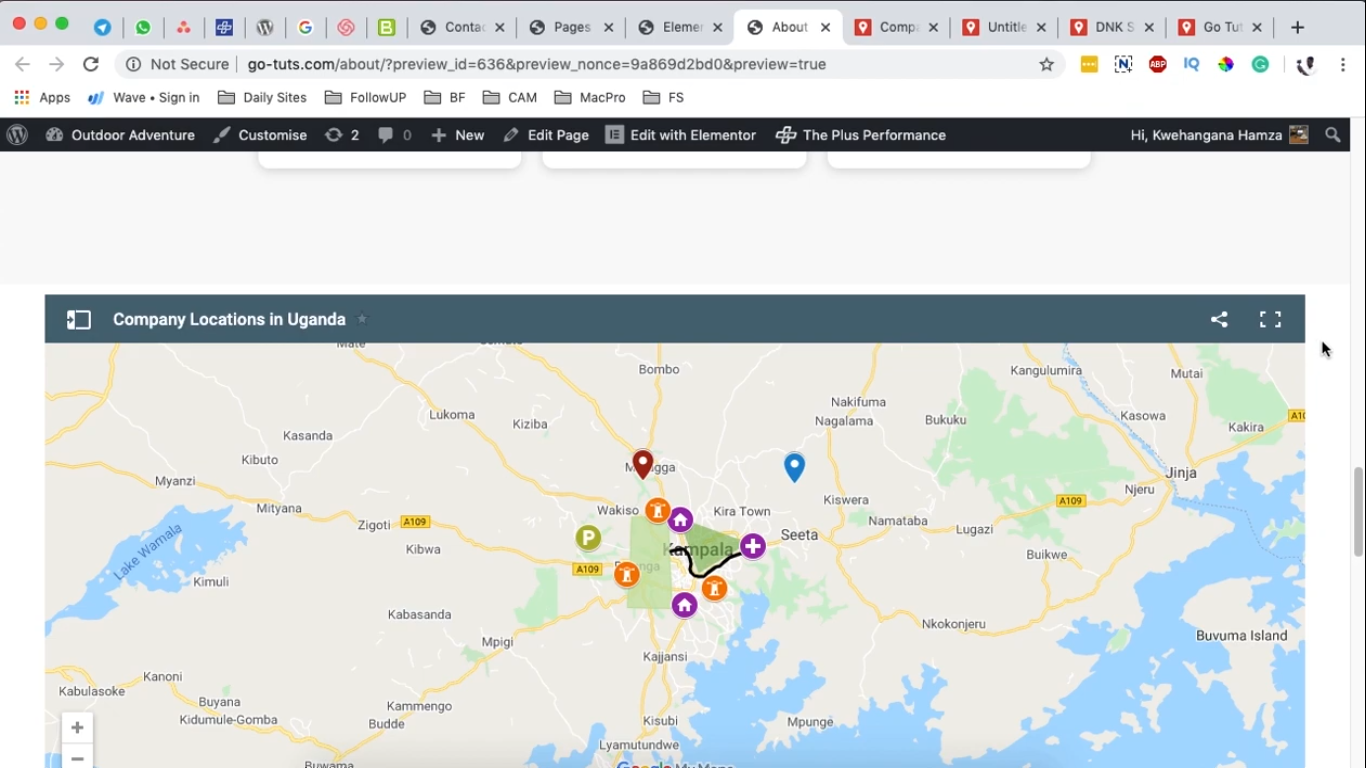Open the New content menu

pyautogui.click(x=457, y=135)
